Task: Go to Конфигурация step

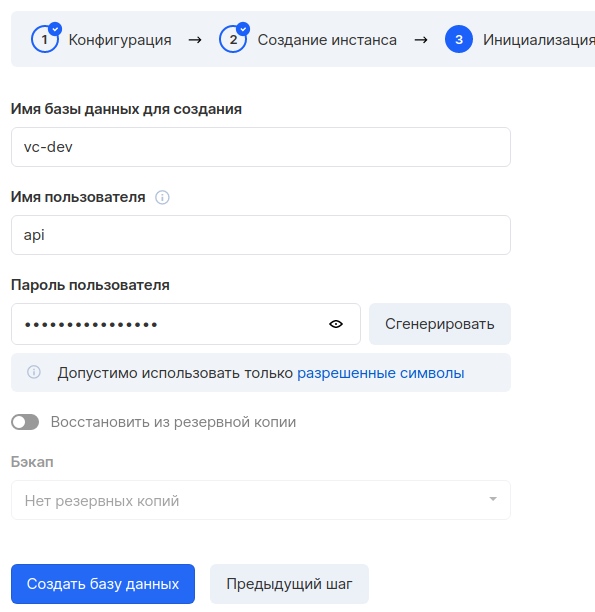Action: pos(120,40)
